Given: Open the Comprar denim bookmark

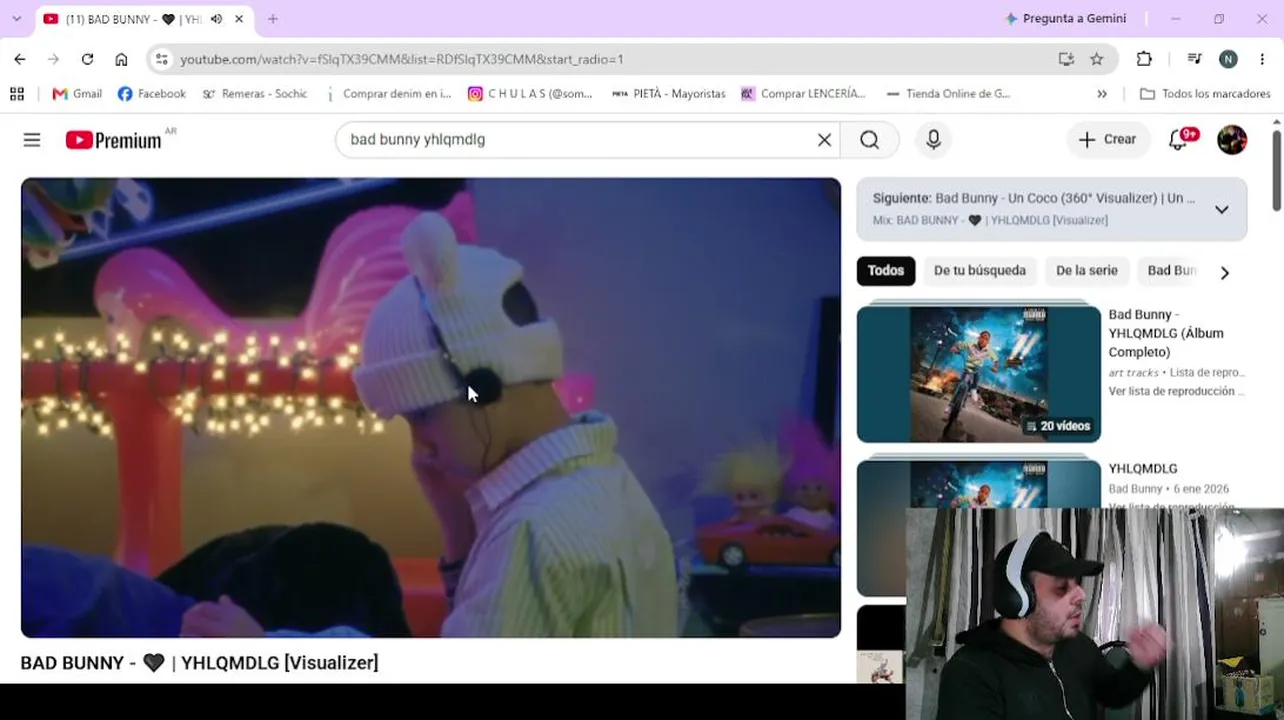Looking at the screenshot, I should tap(387, 94).
